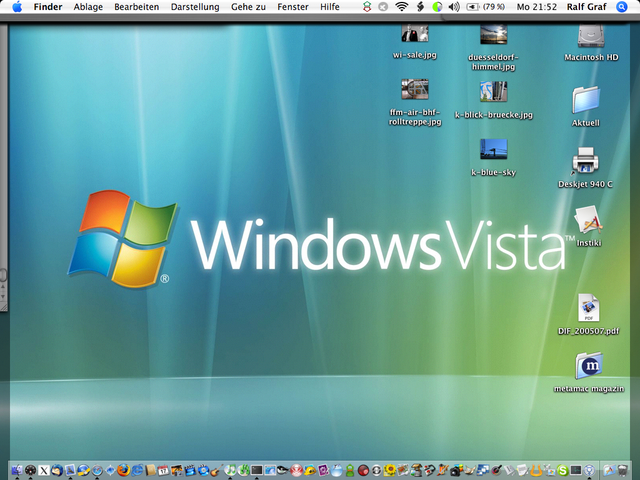The image size is (640, 480).
Task: Select the Instiki application icon
Action: click(x=588, y=220)
